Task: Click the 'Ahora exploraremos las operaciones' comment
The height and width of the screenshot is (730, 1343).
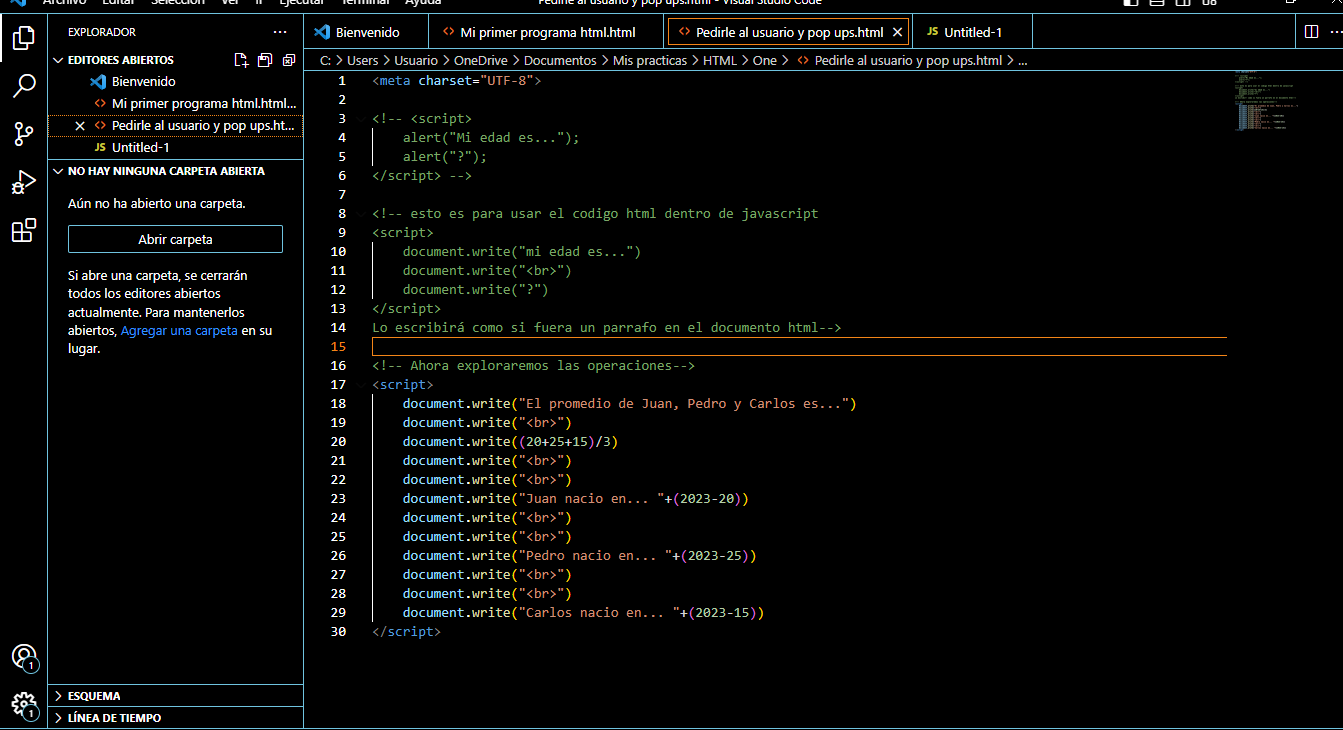Action: pyautogui.click(x=533, y=366)
